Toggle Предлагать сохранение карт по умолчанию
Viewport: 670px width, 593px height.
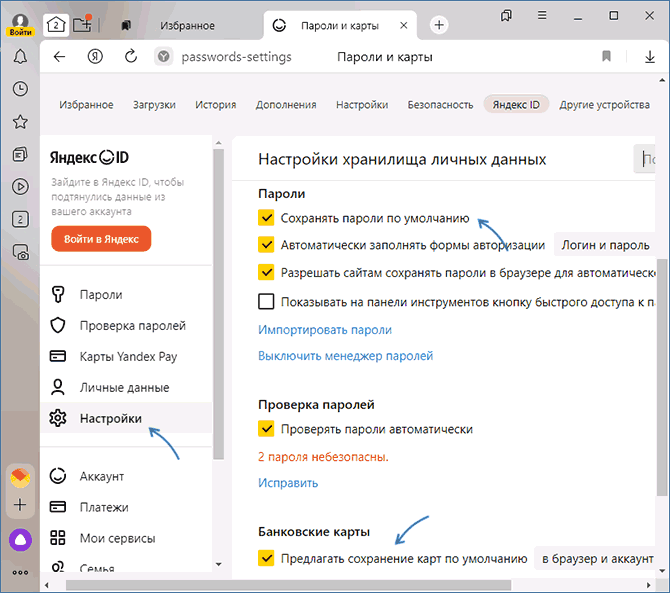click(x=266, y=558)
